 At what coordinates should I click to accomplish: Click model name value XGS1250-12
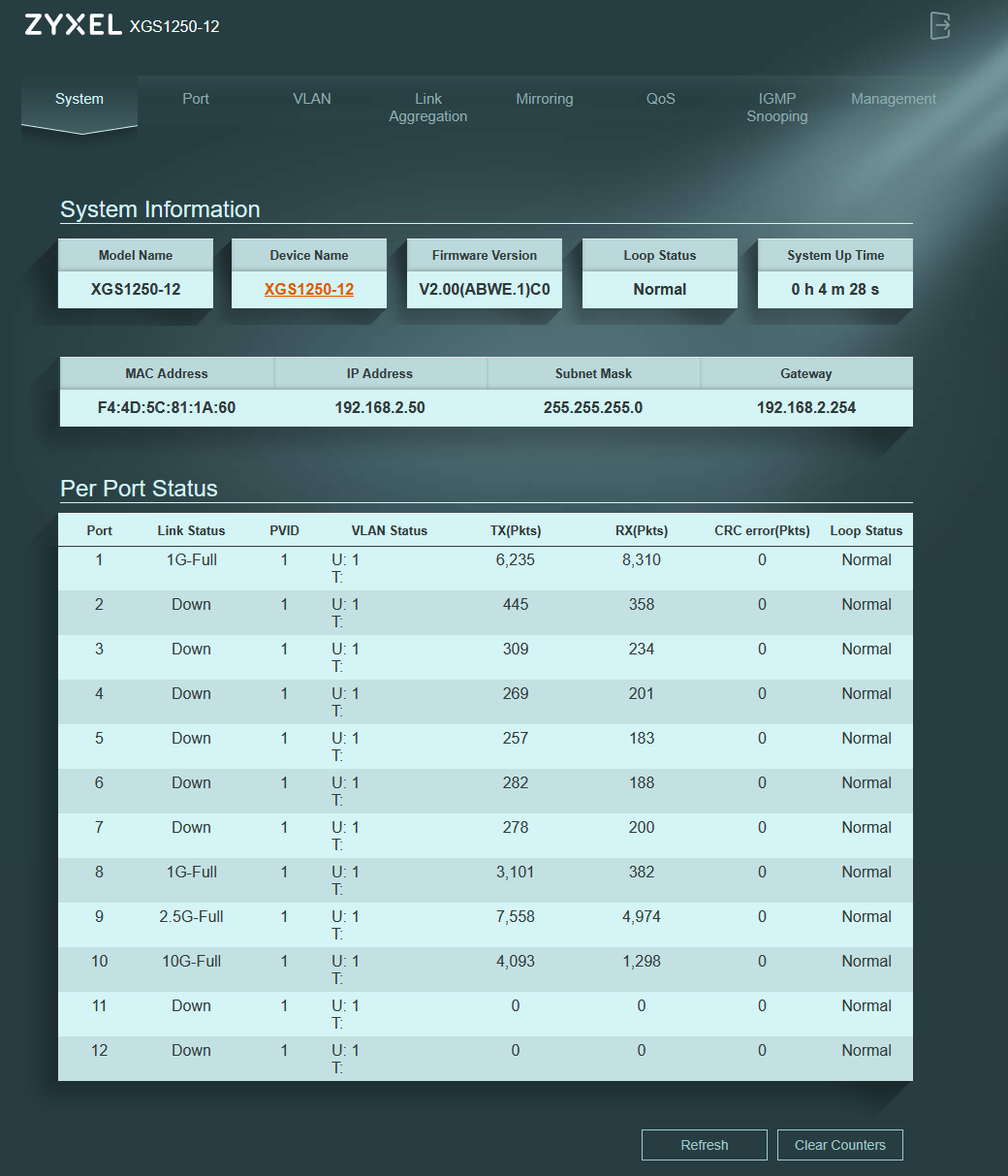tap(136, 289)
